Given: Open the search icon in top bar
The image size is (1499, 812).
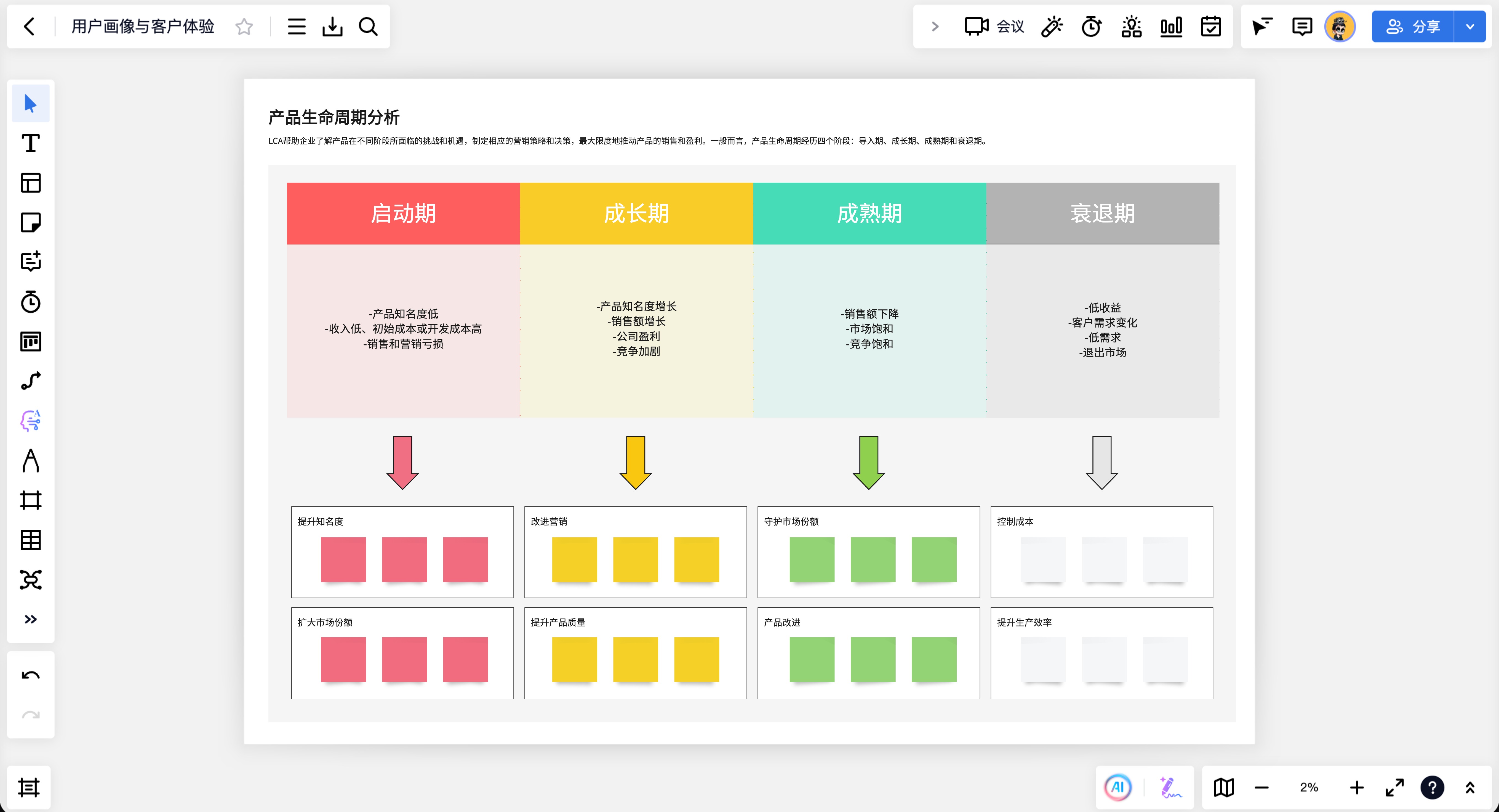Looking at the screenshot, I should click(x=368, y=26).
